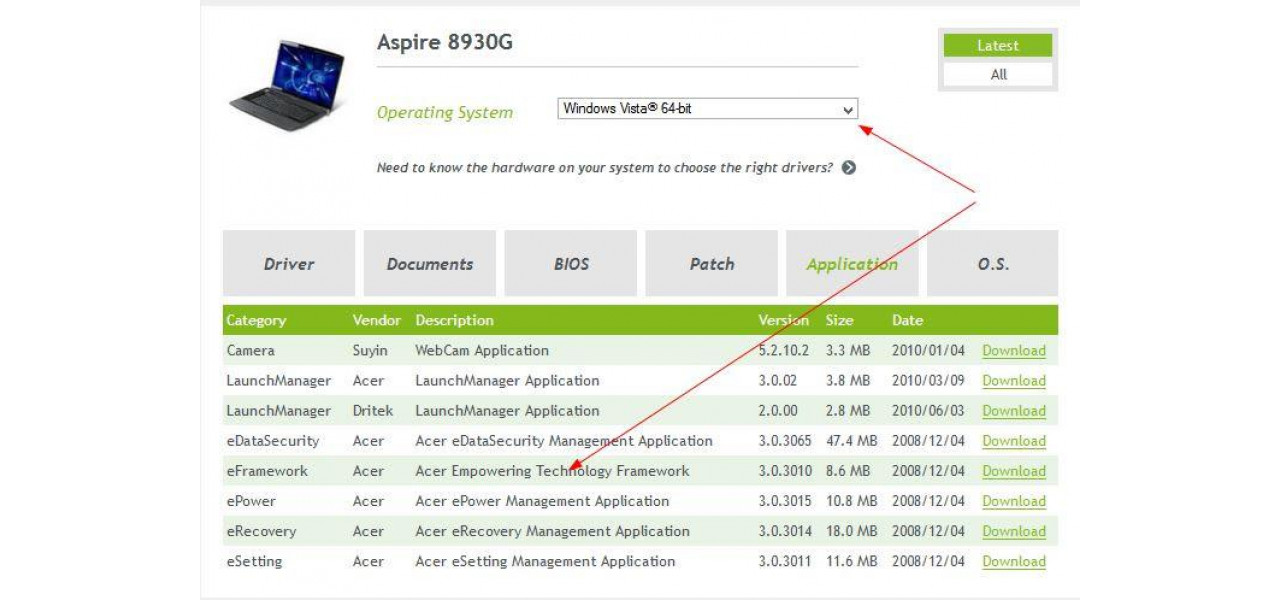The image size is (1280, 600).
Task: Click the Size column header
Action: click(840, 321)
